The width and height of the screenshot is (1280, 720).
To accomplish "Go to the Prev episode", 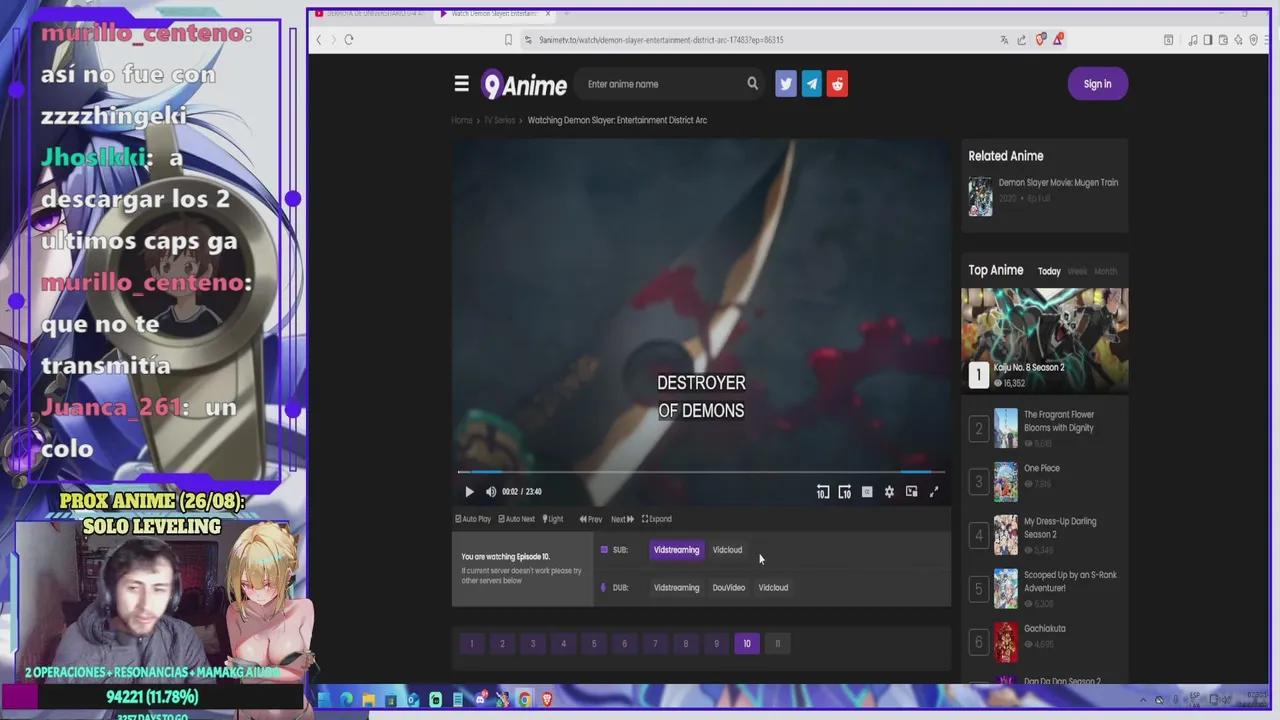I will click(x=591, y=519).
